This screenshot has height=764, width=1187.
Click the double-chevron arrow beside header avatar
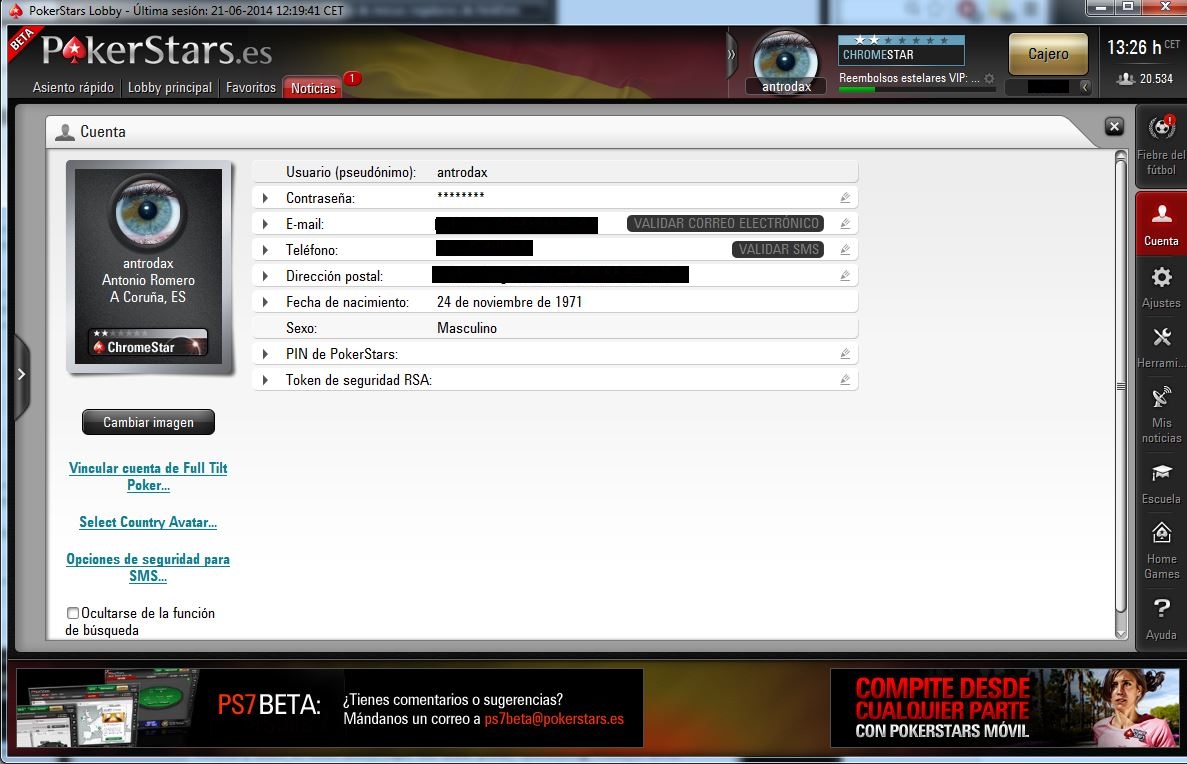[x=731, y=55]
